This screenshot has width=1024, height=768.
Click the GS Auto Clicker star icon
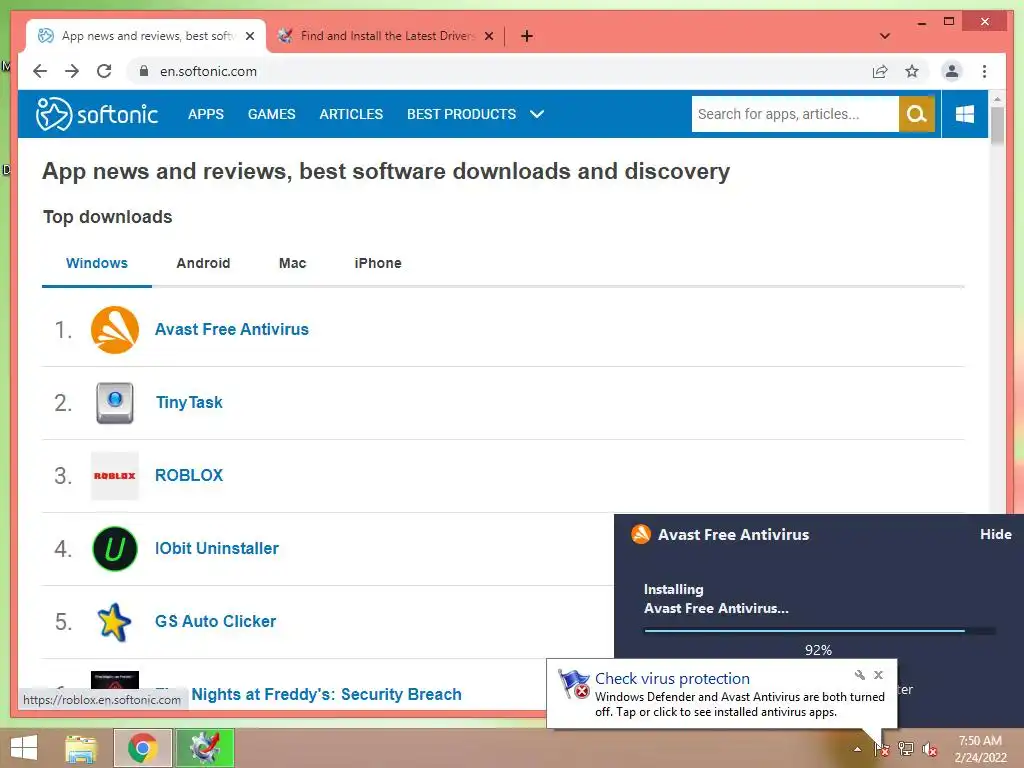(114, 622)
